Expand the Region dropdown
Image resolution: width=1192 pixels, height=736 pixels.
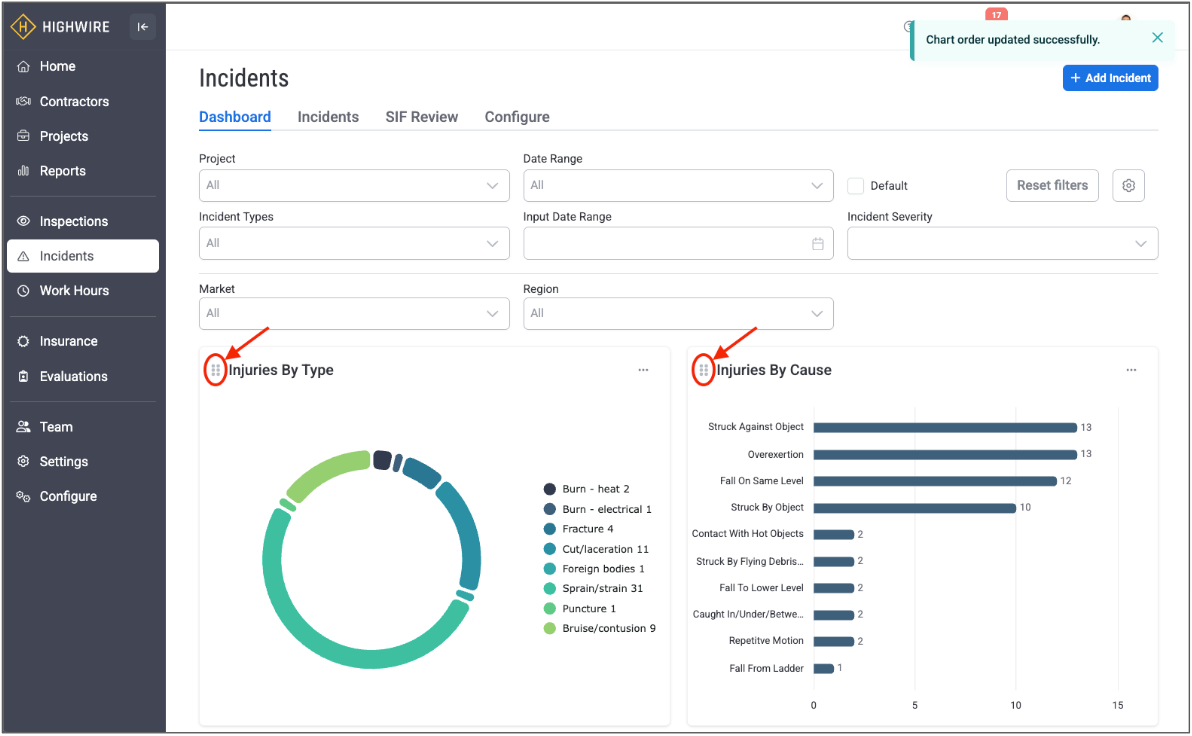coord(678,314)
